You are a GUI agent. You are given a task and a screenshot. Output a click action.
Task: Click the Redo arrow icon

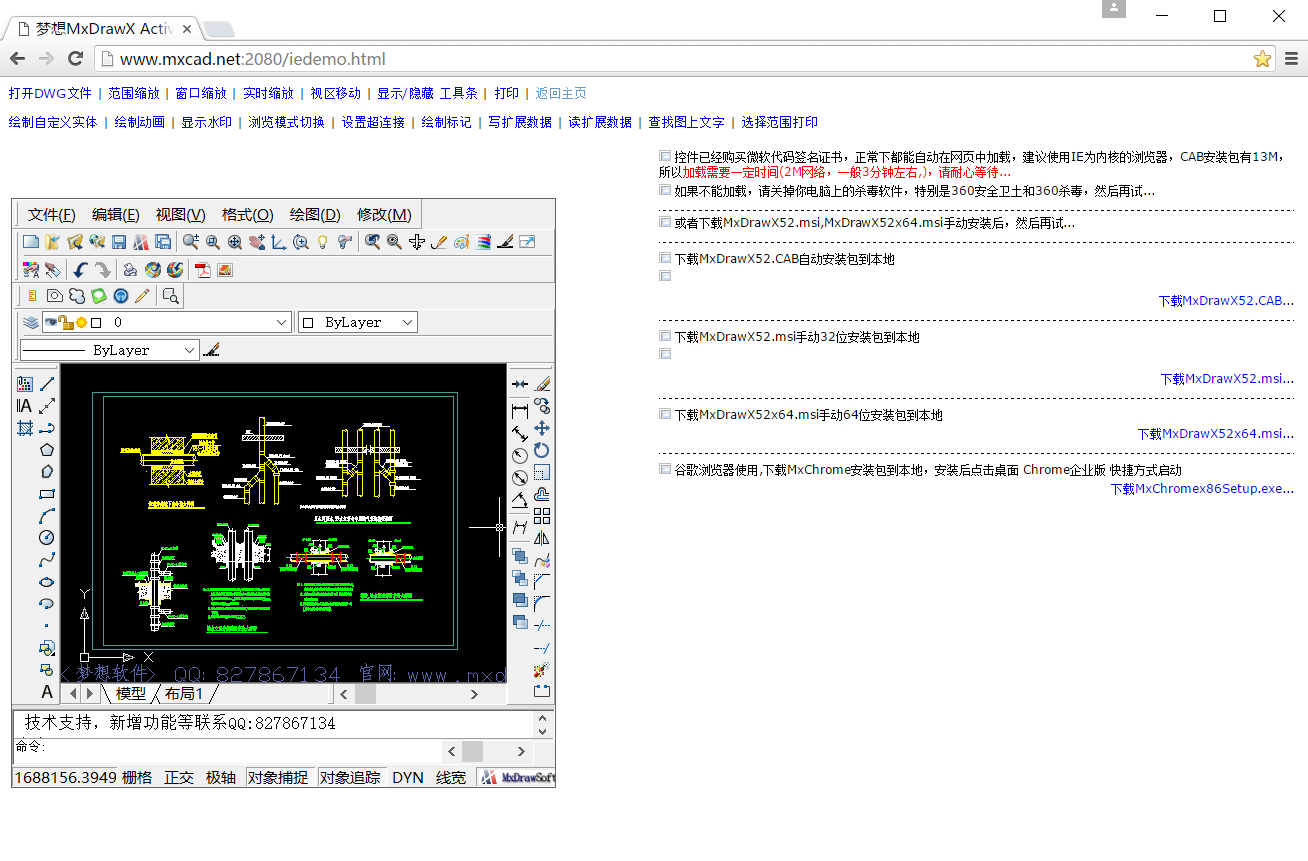click(102, 270)
